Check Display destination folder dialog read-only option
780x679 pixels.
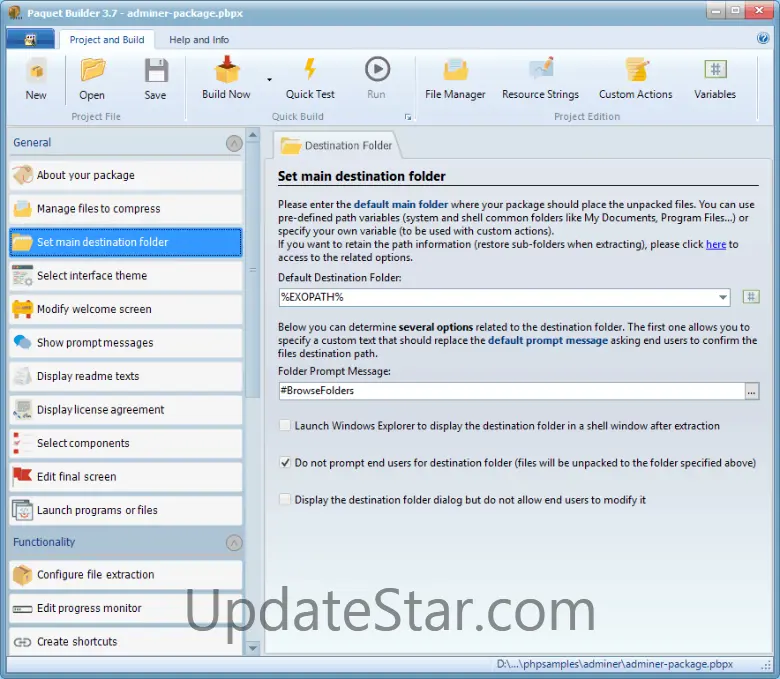285,499
